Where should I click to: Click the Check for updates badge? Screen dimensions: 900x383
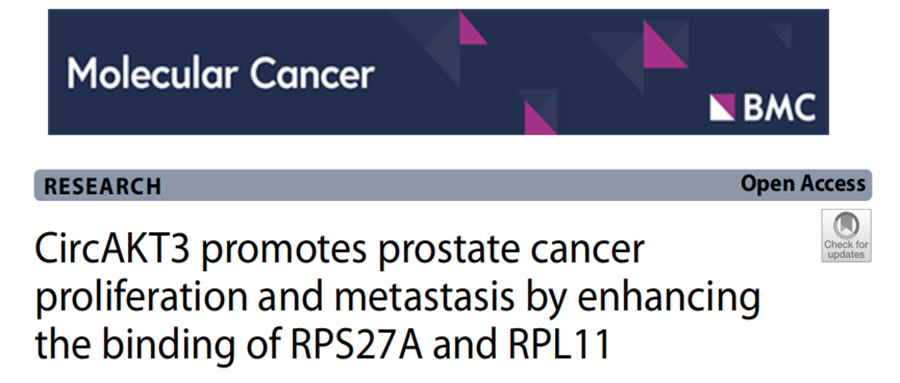click(846, 235)
